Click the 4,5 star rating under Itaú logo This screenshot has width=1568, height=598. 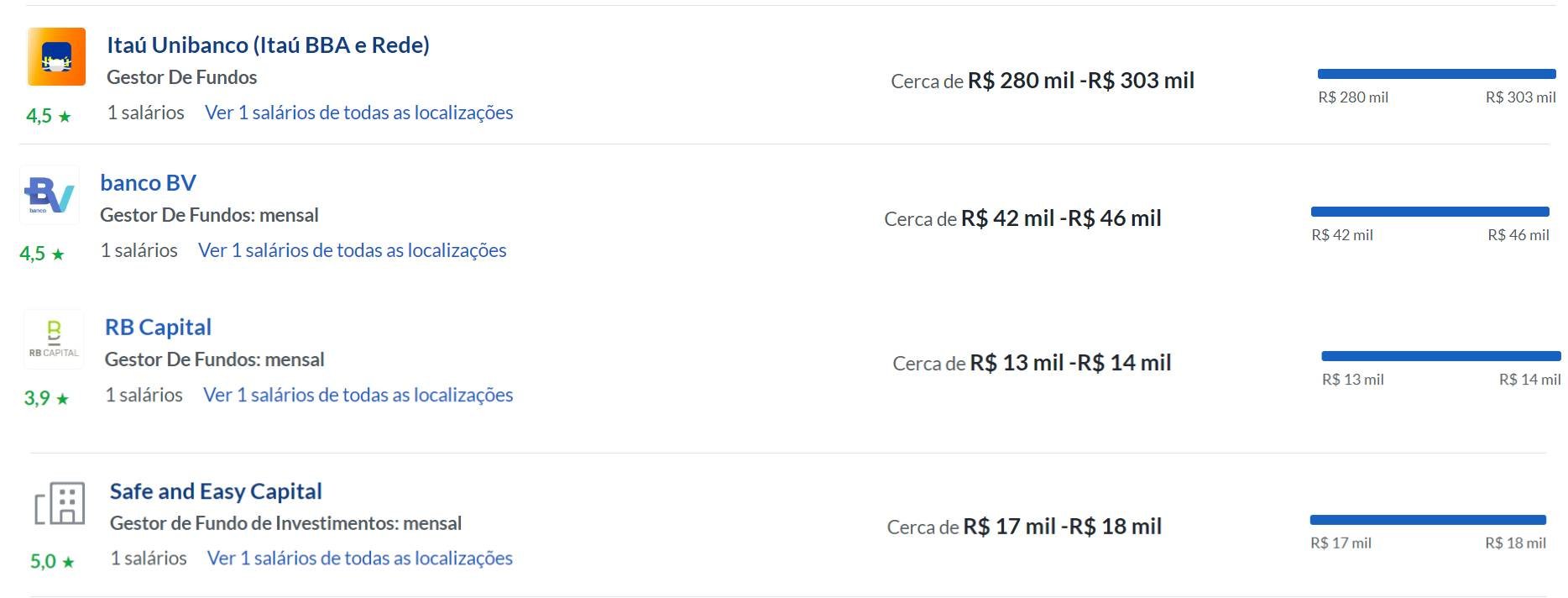(49, 116)
